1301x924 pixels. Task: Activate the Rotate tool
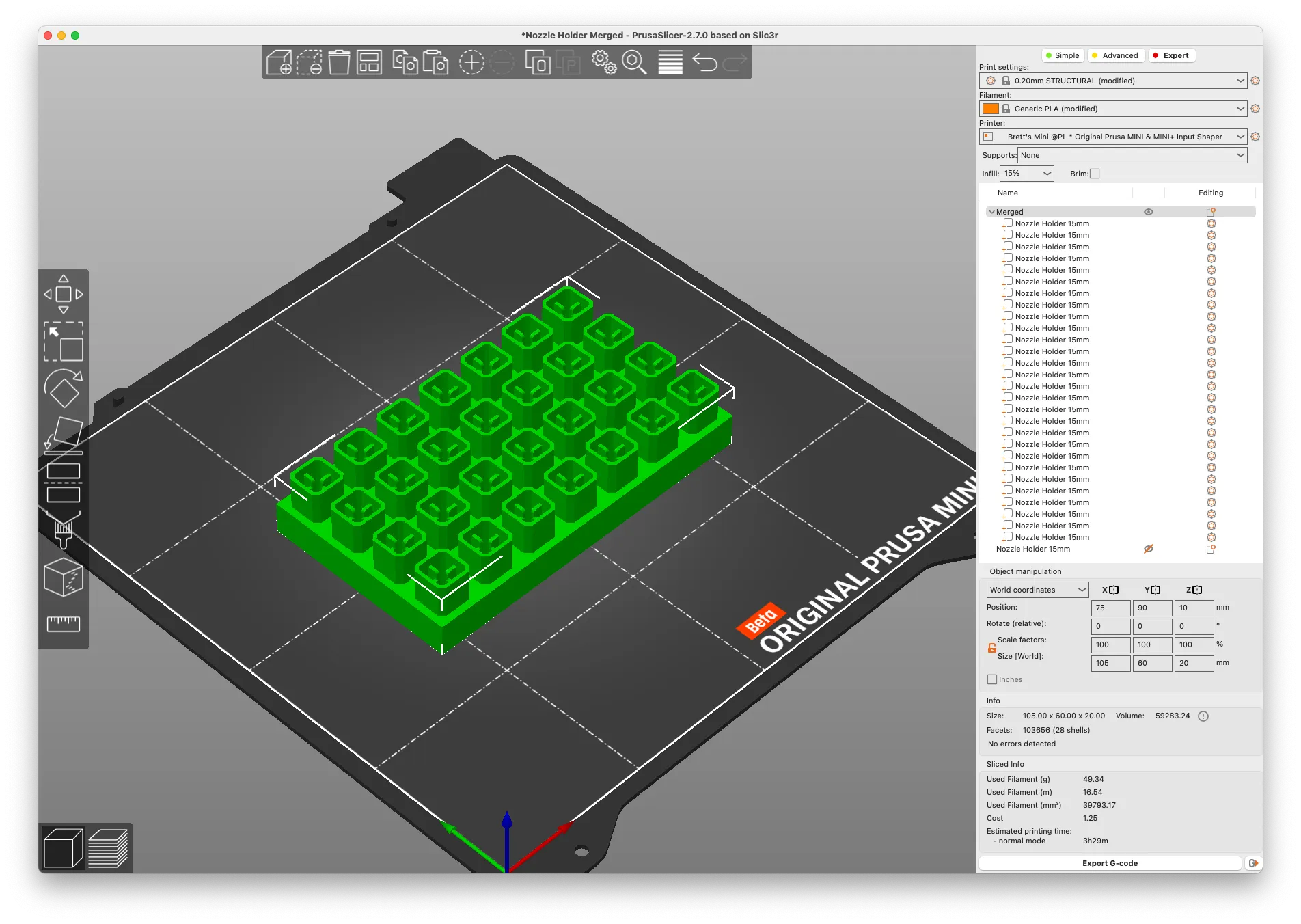64,390
